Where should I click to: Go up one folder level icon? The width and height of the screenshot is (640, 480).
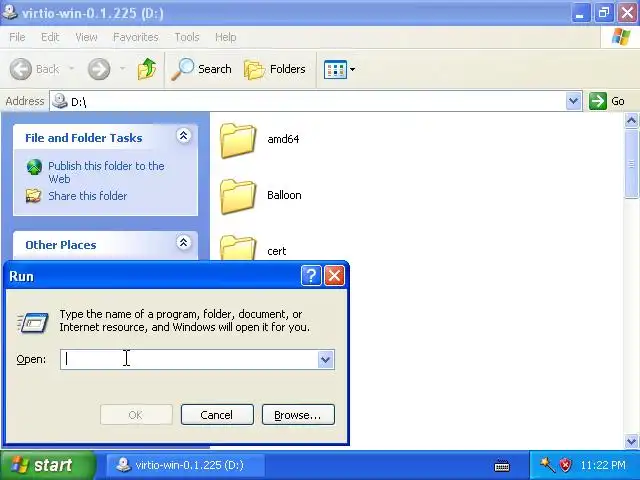[x=147, y=69]
